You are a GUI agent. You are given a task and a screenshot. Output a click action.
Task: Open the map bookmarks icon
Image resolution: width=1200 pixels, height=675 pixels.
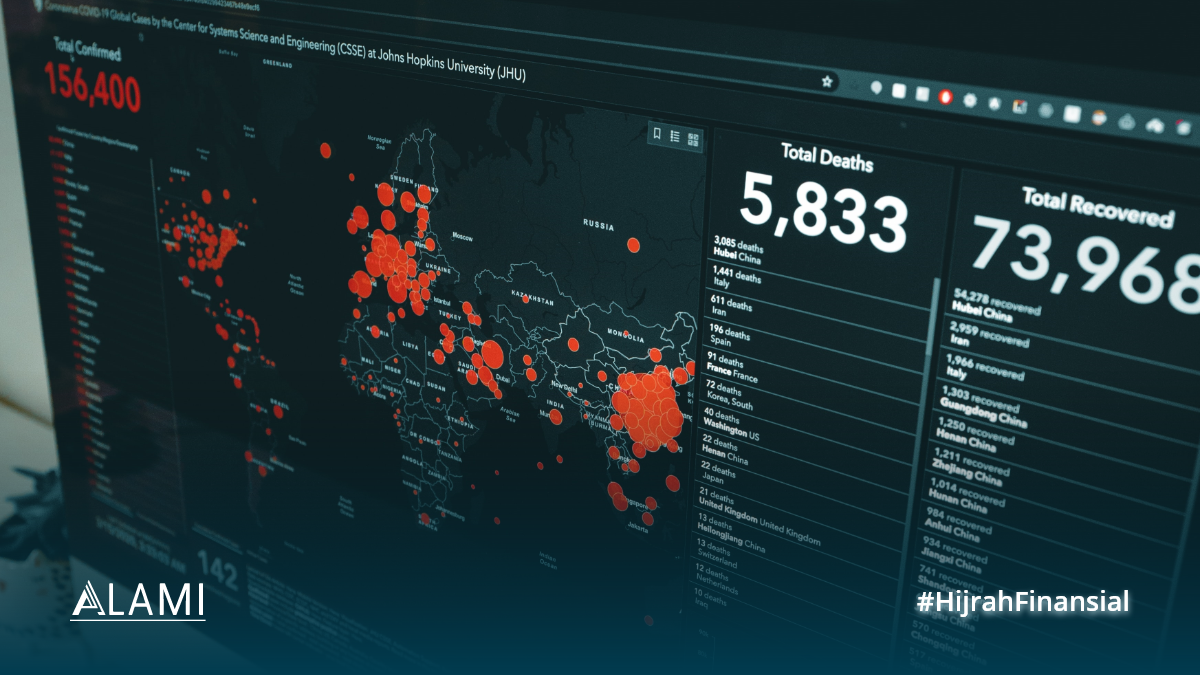(x=658, y=133)
